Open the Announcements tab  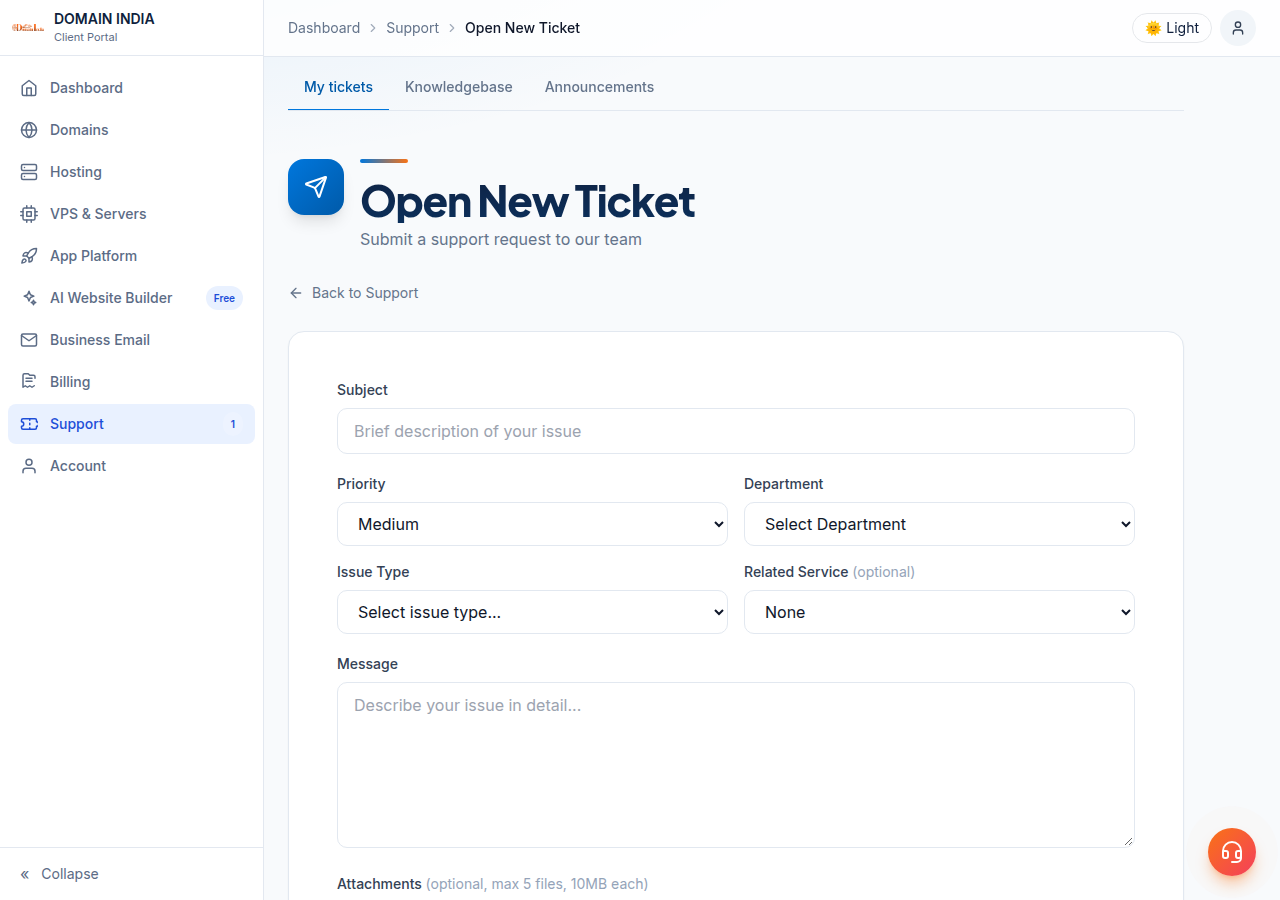[x=599, y=87]
